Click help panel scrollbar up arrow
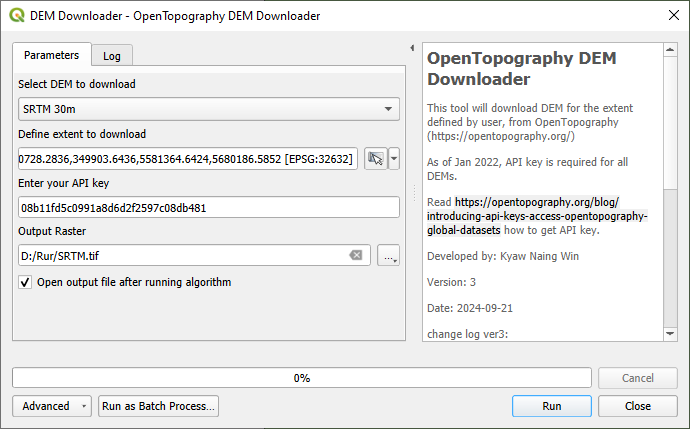The width and height of the screenshot is (690, 429). 670,50
